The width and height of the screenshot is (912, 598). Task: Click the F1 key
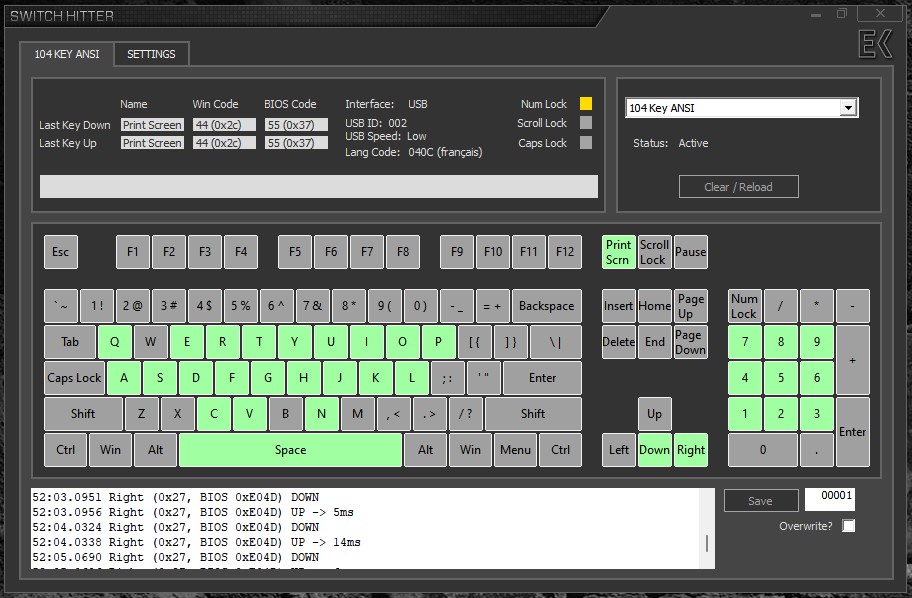pos(133,252)
